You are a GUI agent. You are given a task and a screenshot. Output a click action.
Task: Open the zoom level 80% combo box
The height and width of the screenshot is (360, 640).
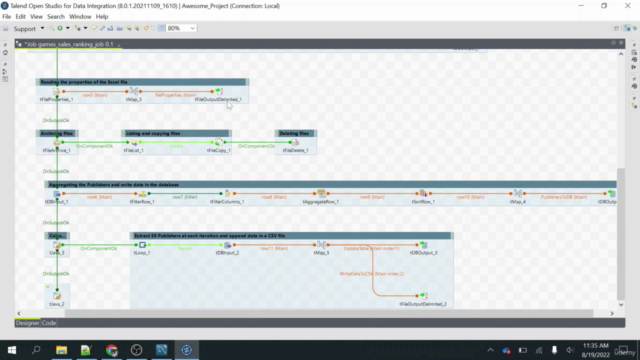pos(181,28)
